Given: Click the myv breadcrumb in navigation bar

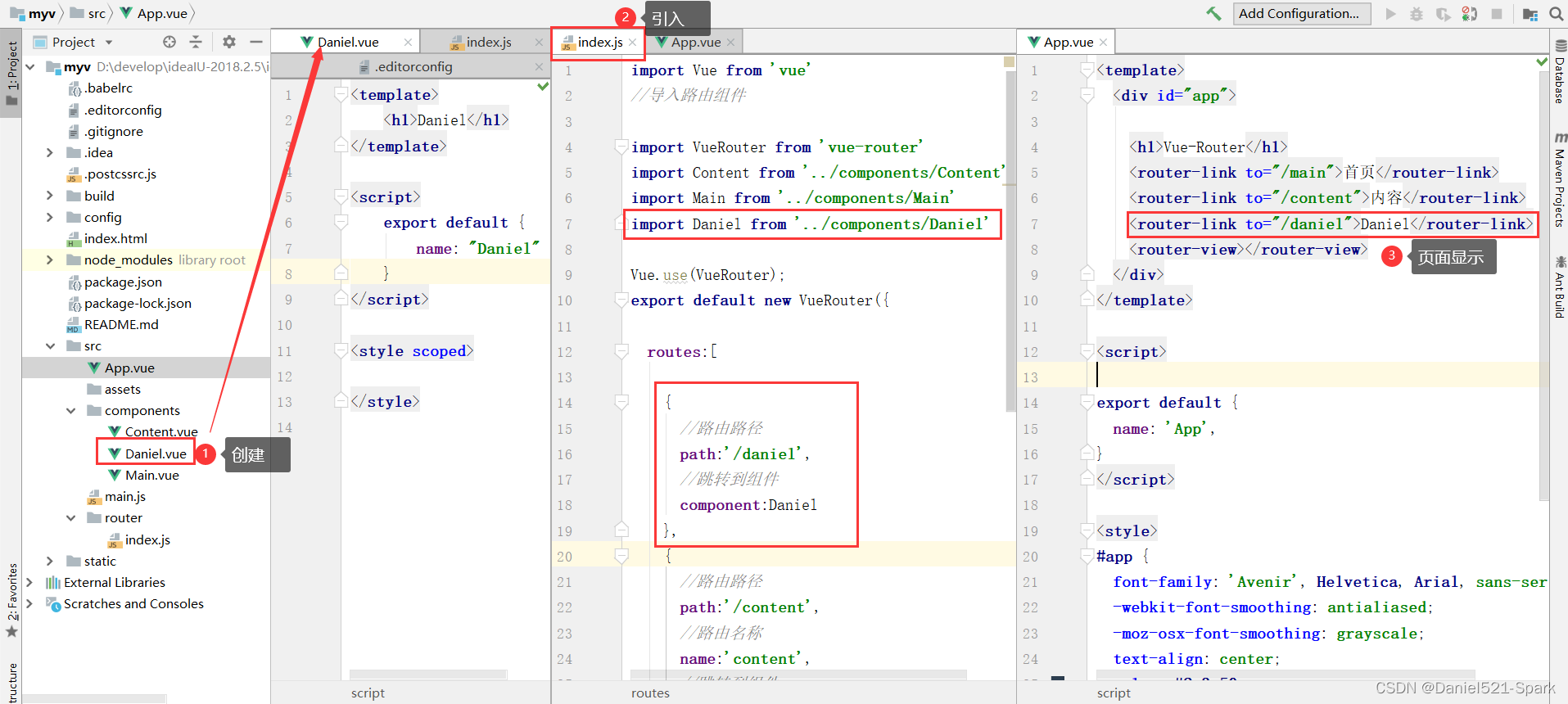Looking at the screenshot, I should pyautogui.click(x=33, y=13).
